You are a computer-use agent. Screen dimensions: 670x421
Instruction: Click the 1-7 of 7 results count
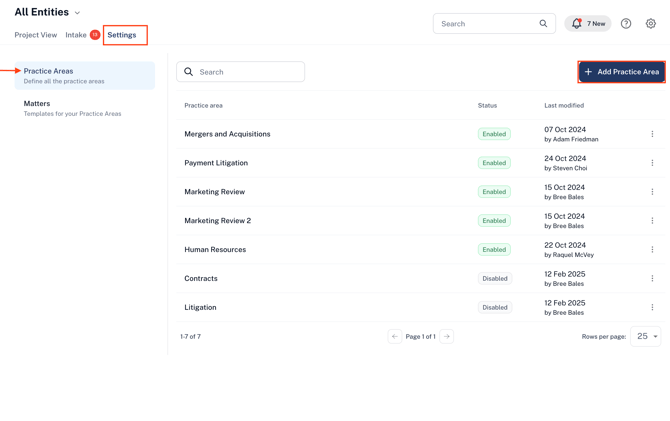point(190,336)
